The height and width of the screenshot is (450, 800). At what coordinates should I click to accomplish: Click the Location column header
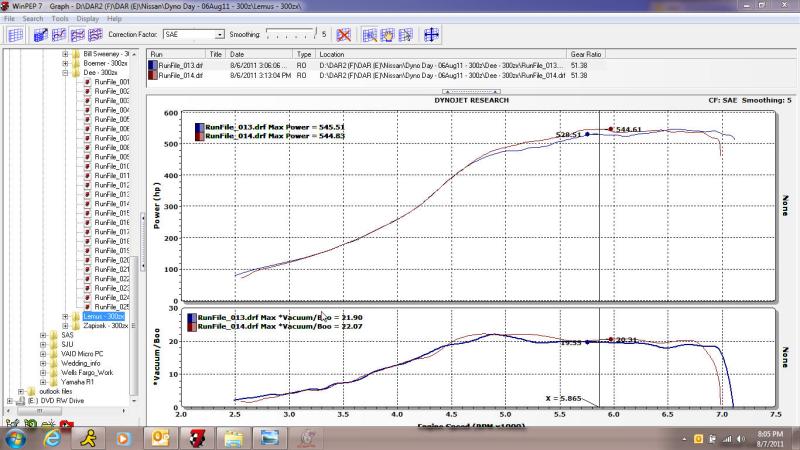pyautogui.click(x=332, y=53)
